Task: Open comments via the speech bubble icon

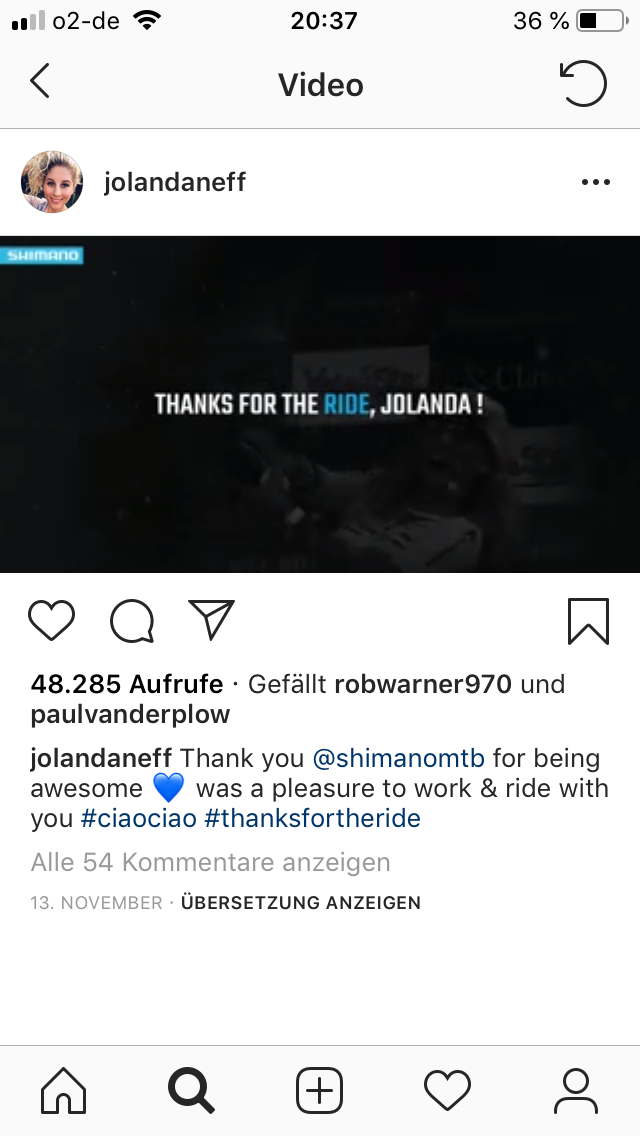Action: 132,622
